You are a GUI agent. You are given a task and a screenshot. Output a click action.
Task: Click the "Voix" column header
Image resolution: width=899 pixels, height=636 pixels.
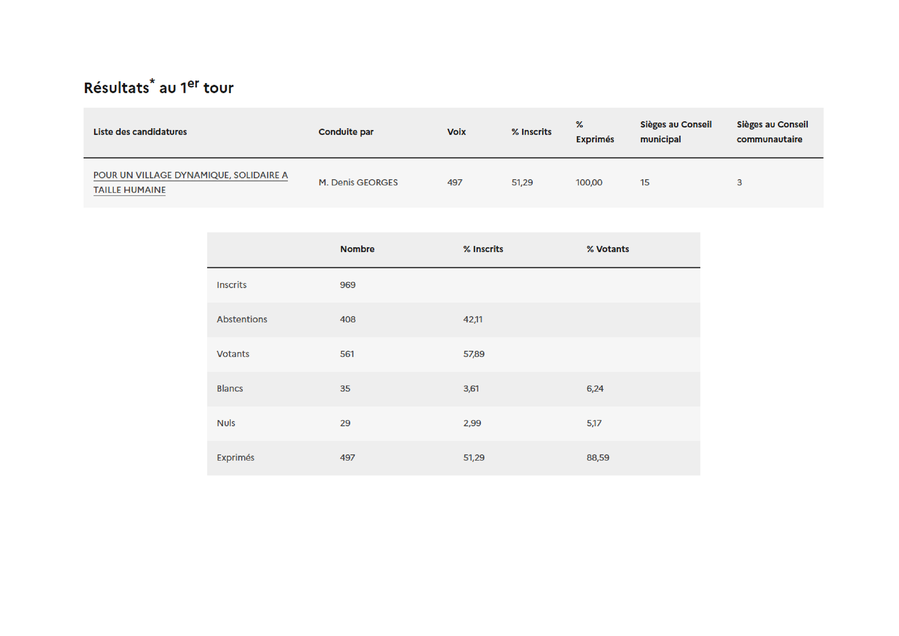[x=456, y=132]
